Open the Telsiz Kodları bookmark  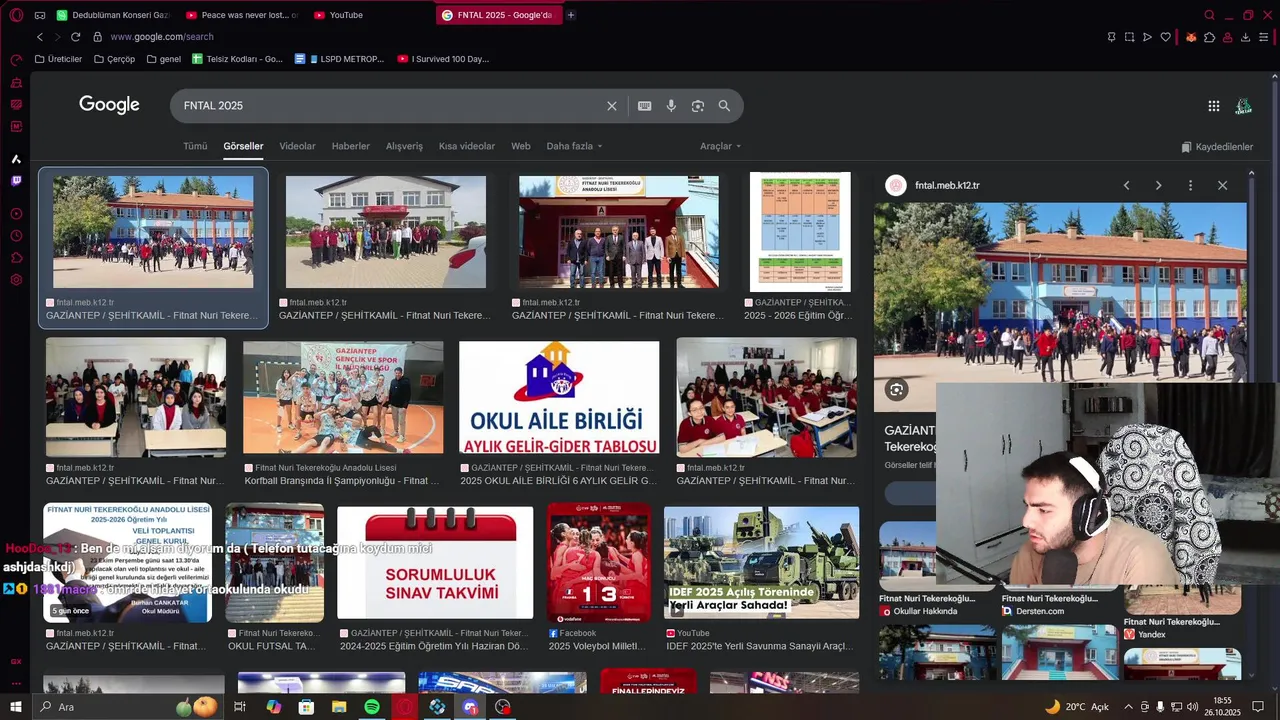(237, 59)
